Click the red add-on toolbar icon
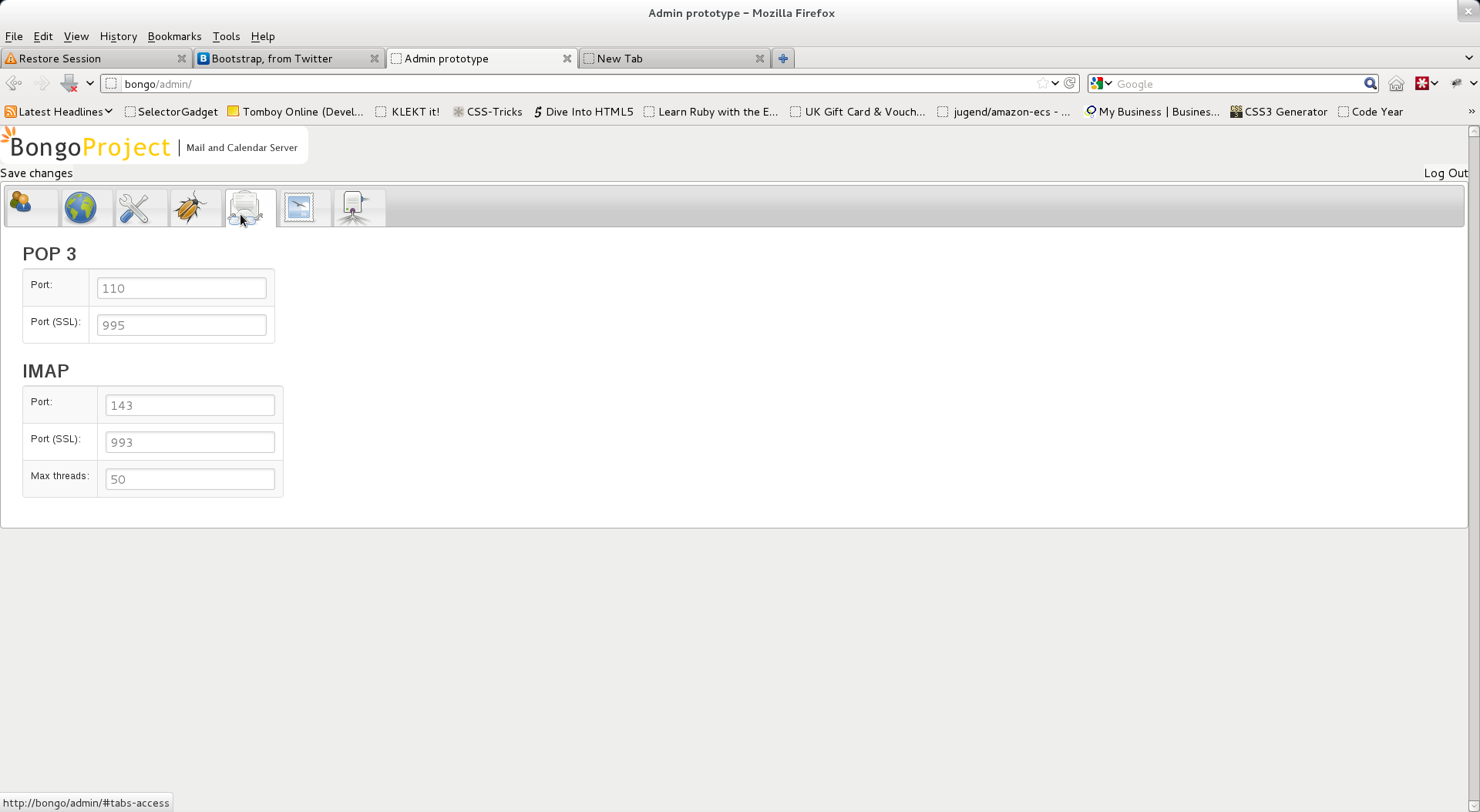 [1422, 83]
